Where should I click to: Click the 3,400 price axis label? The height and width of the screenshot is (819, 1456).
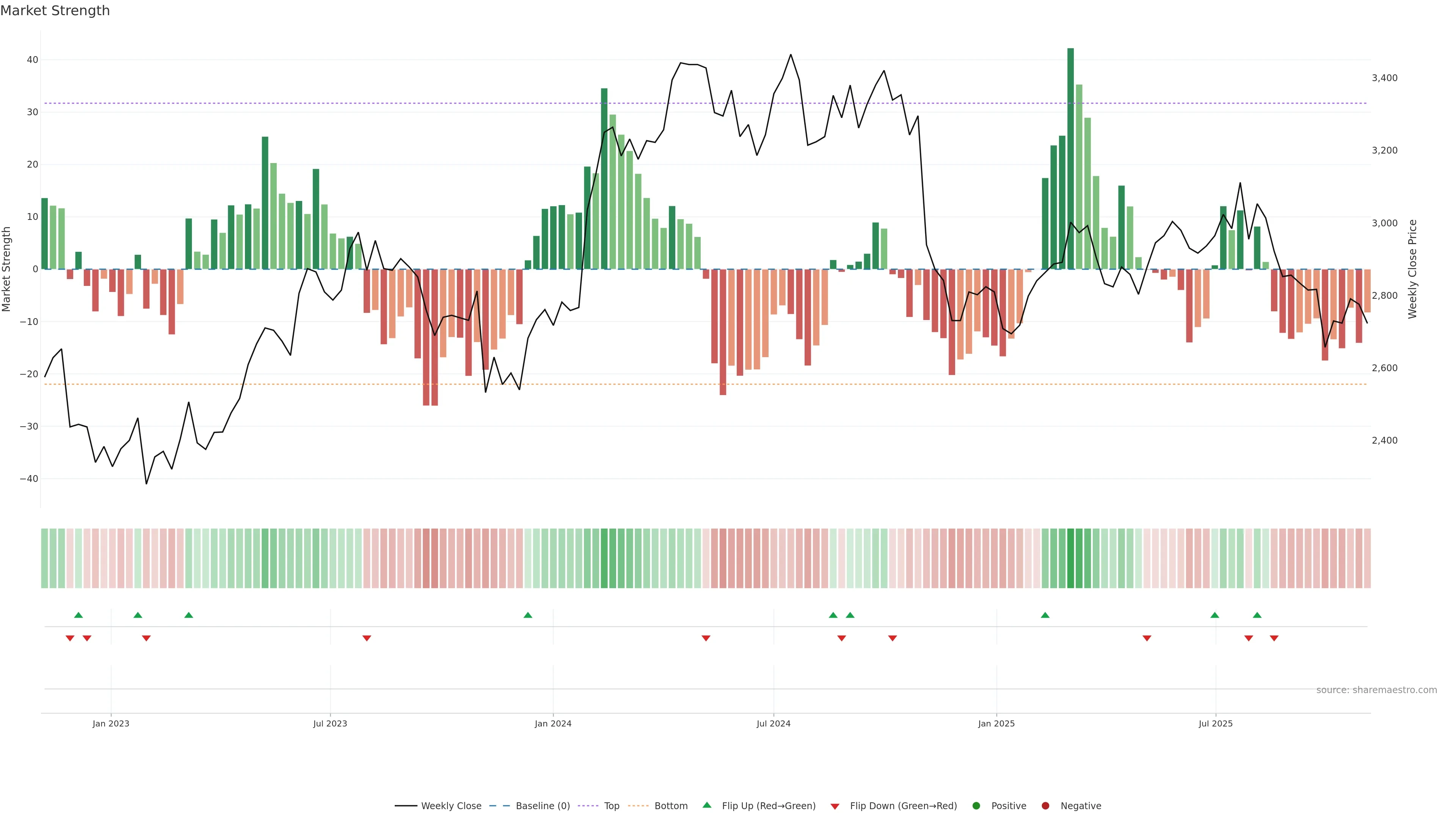[1384, 78]
